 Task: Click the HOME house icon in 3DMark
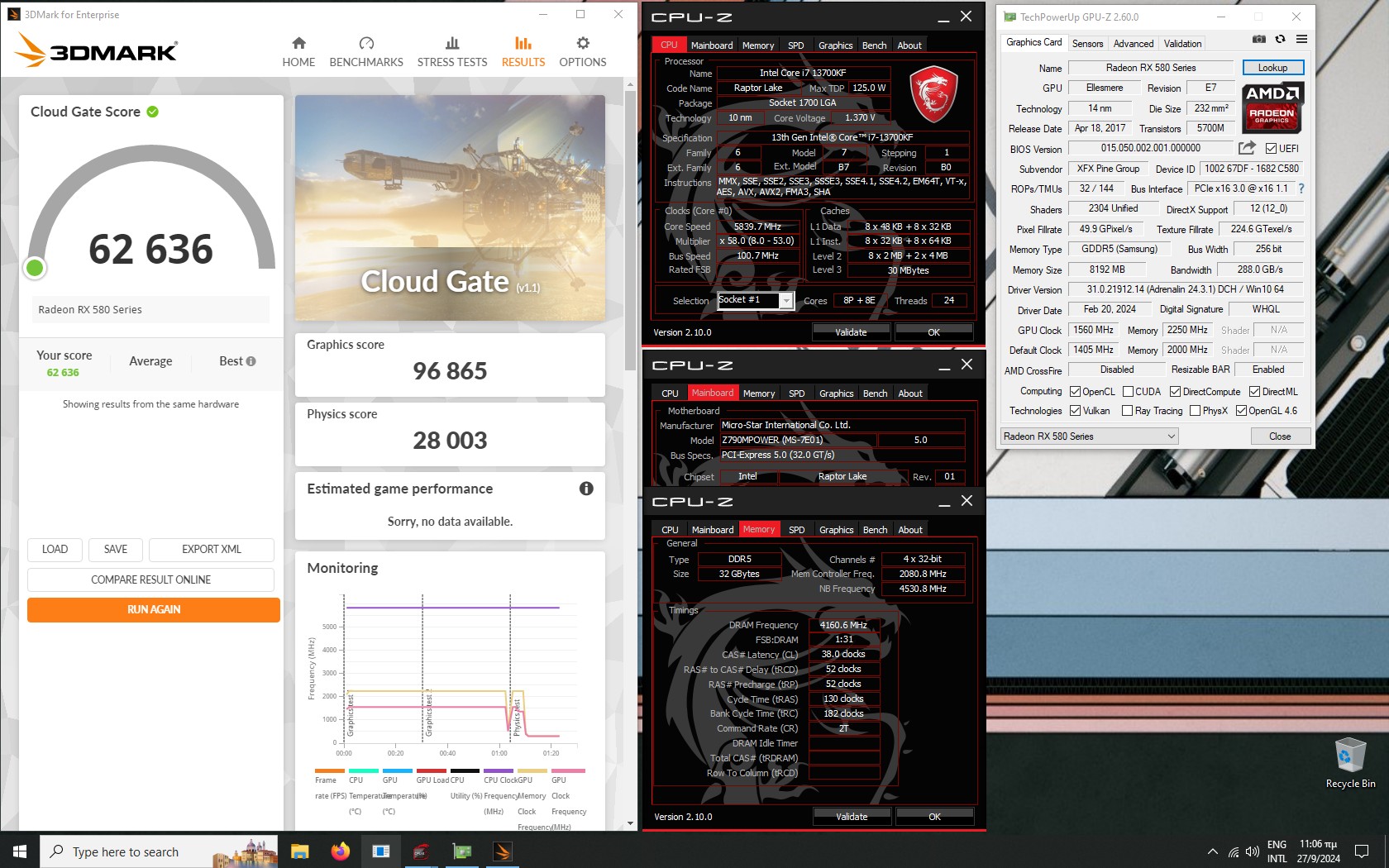point(299,43)
